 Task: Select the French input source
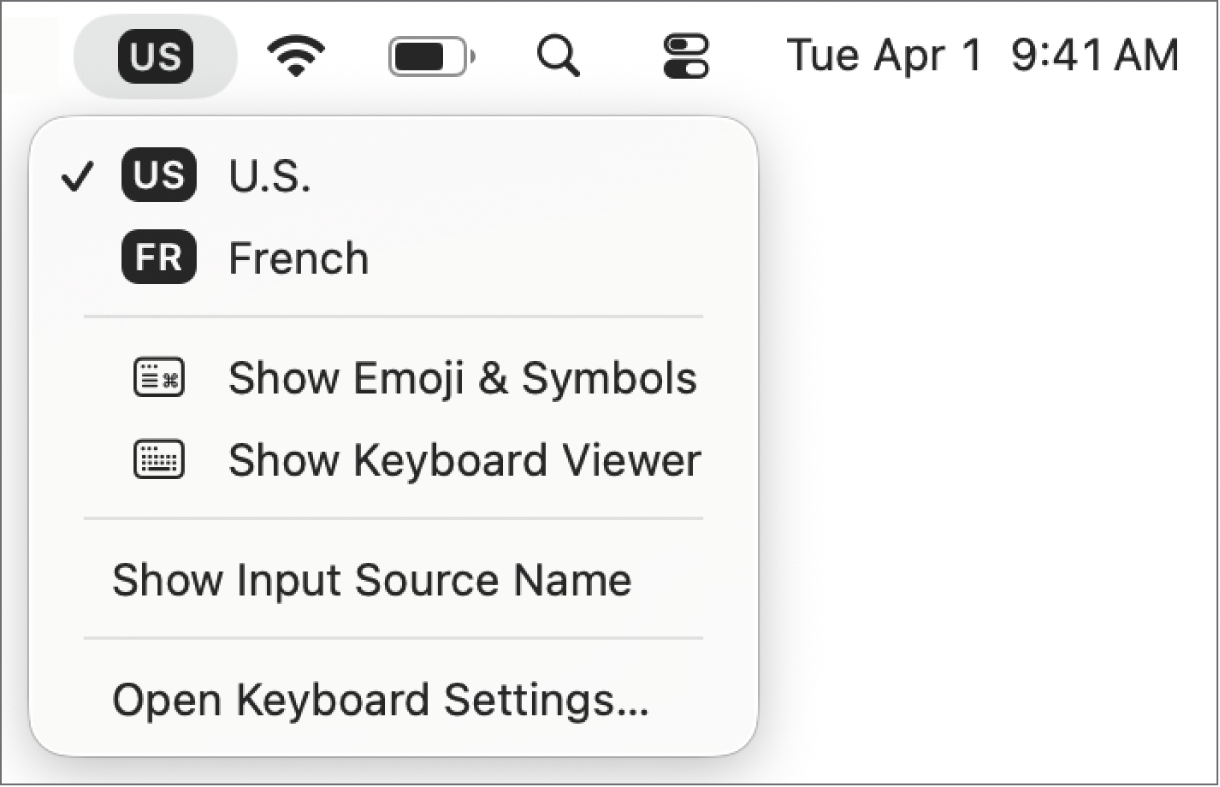pyautogui.click(x=299, y=258)
